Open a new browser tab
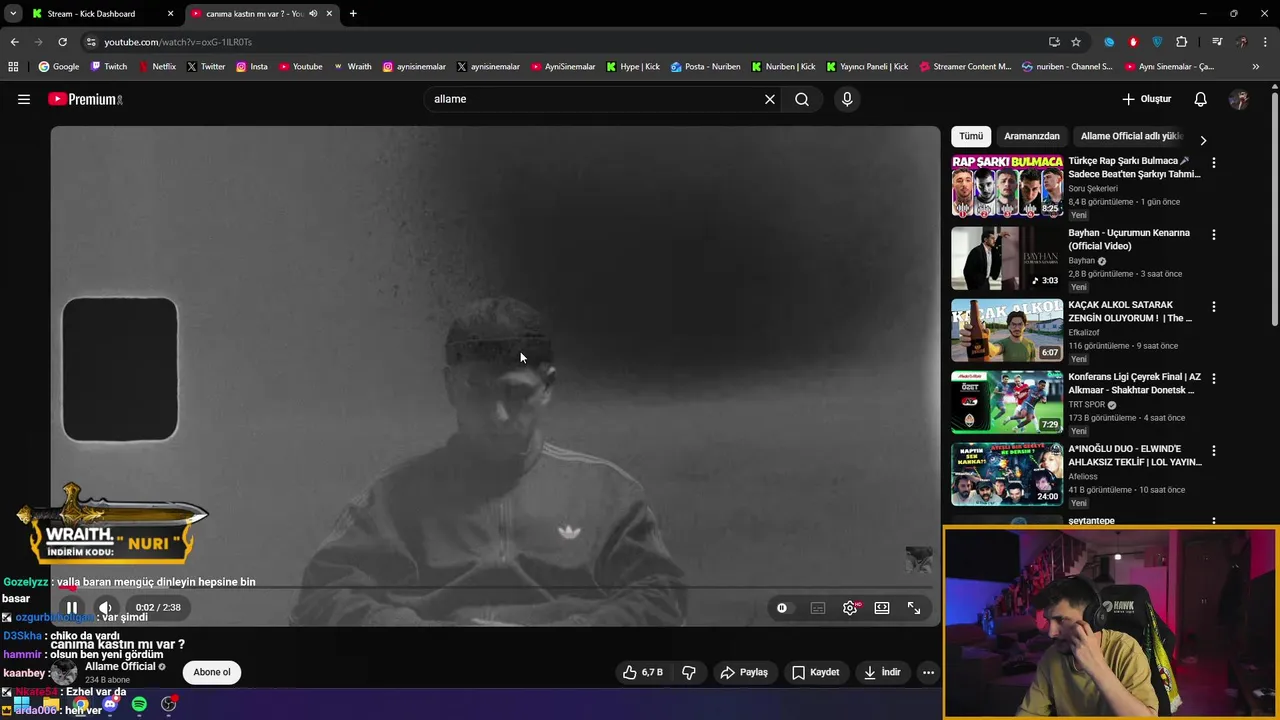This screenshot has height=720, width=1280. point(353,14)
